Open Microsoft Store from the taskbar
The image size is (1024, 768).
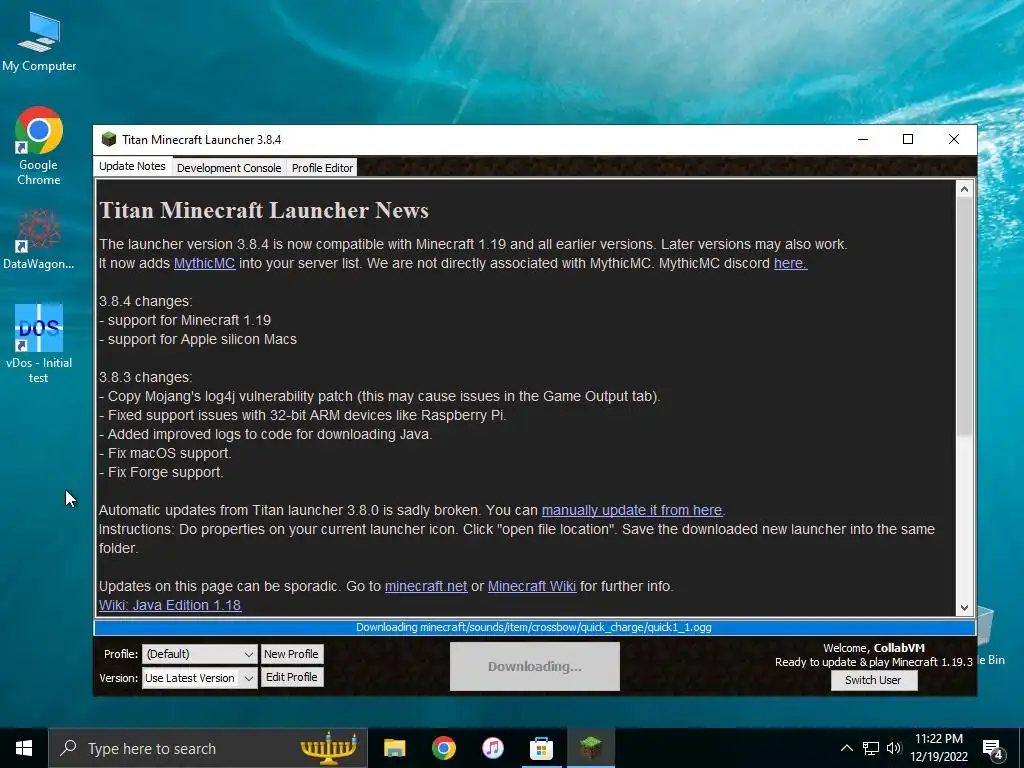(541, 748)
